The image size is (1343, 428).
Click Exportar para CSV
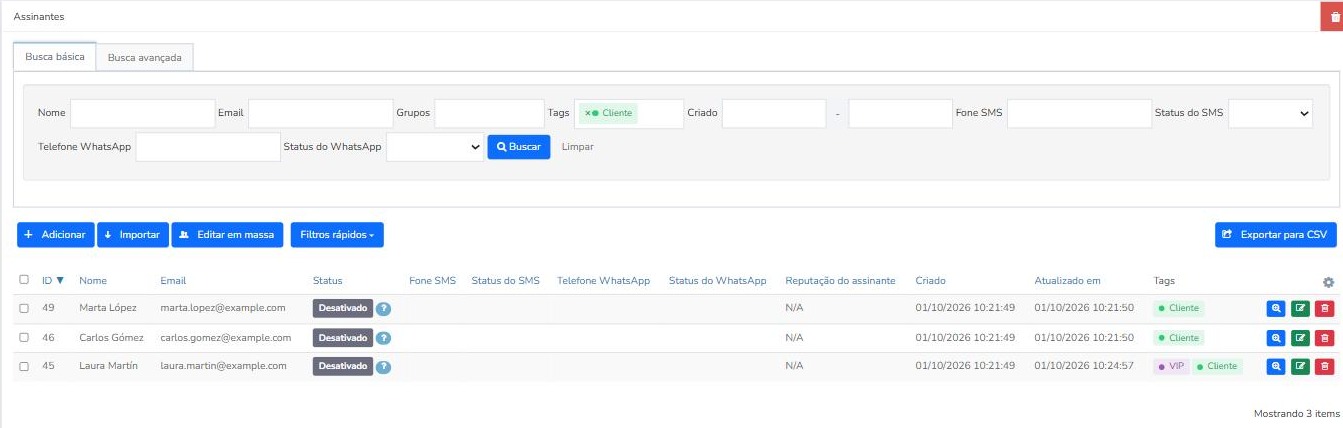point(1275,235)
